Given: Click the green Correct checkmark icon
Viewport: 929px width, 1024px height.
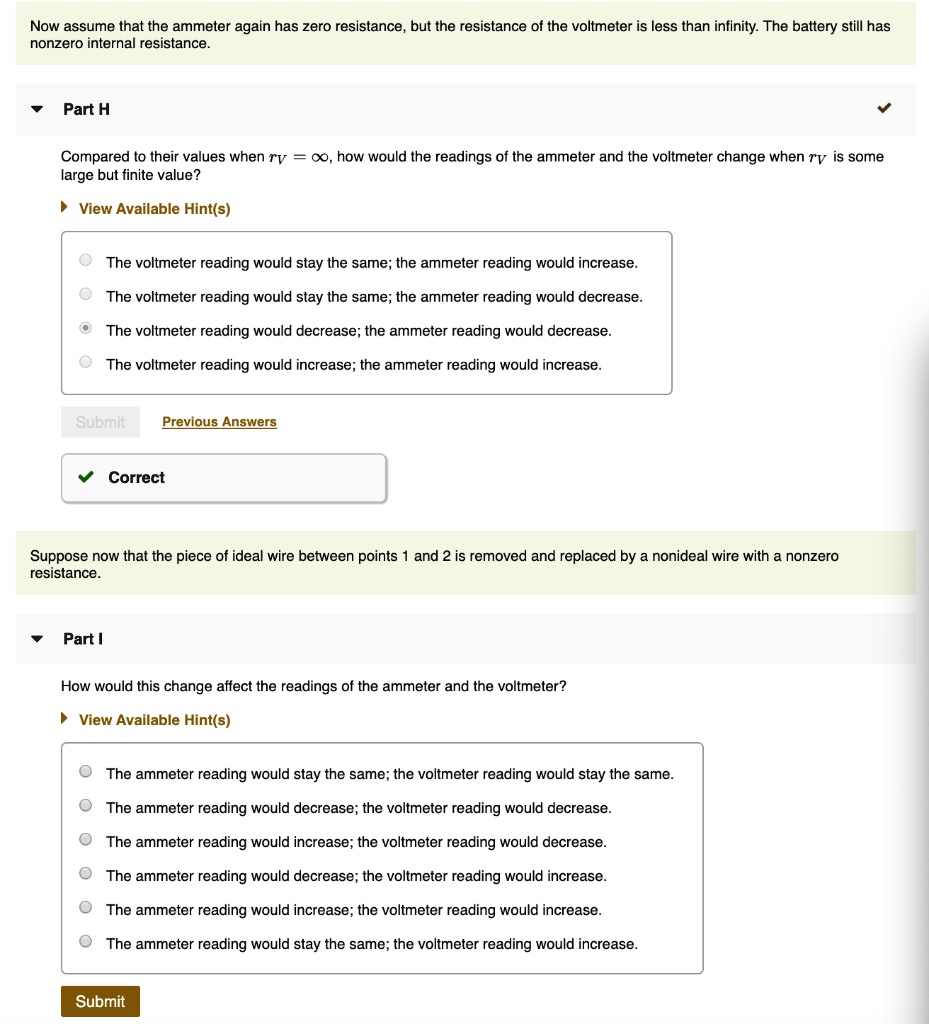Looking at the screenshot, I should [88, 477].
